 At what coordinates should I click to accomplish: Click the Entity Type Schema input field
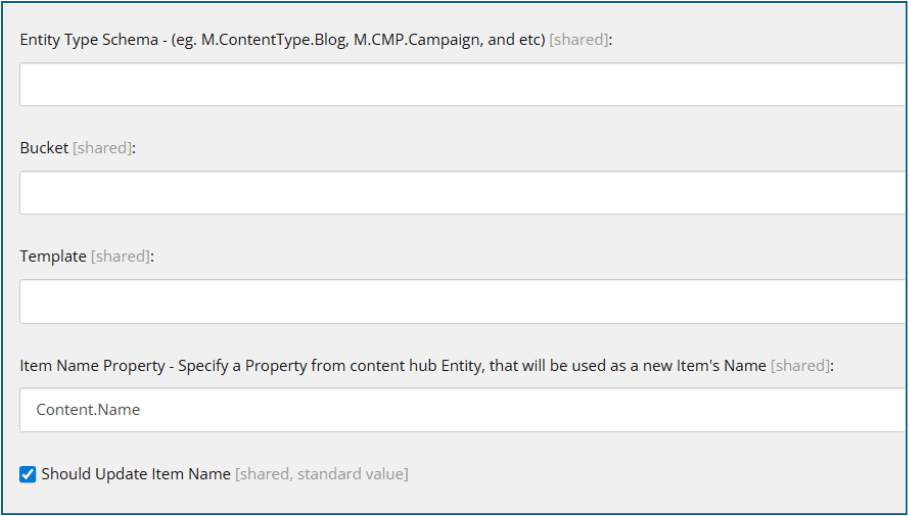coord(462,84)
